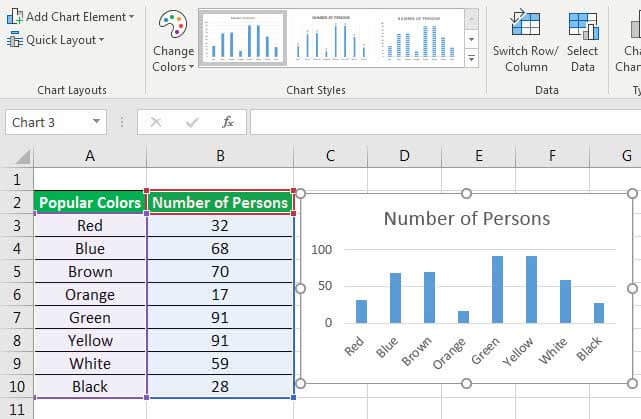Click the chart's bottom-middle sizing handle

pyautogui.click(x=466, y=383)
